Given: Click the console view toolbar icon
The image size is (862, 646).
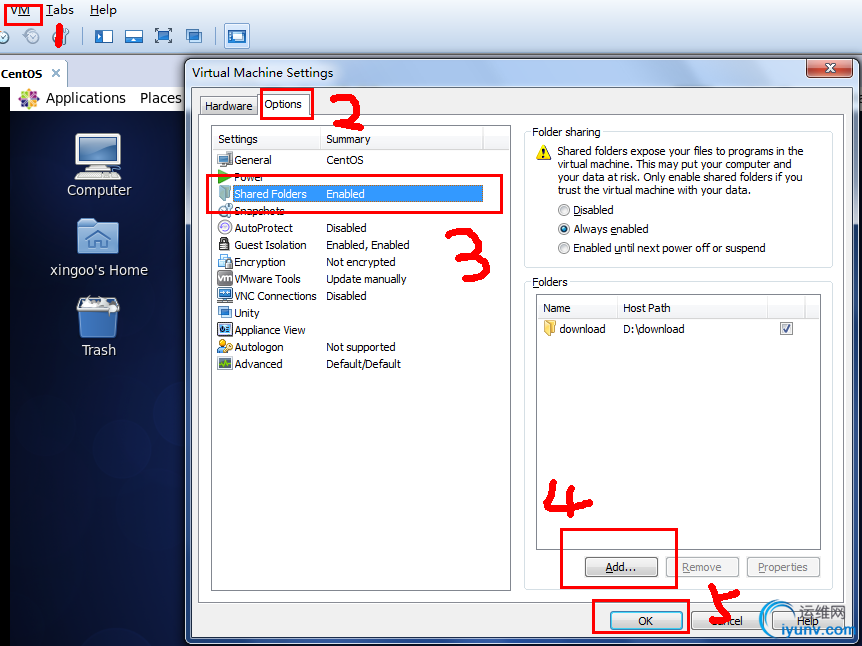Looking at the screenshot, I should (x=236, y=36).
